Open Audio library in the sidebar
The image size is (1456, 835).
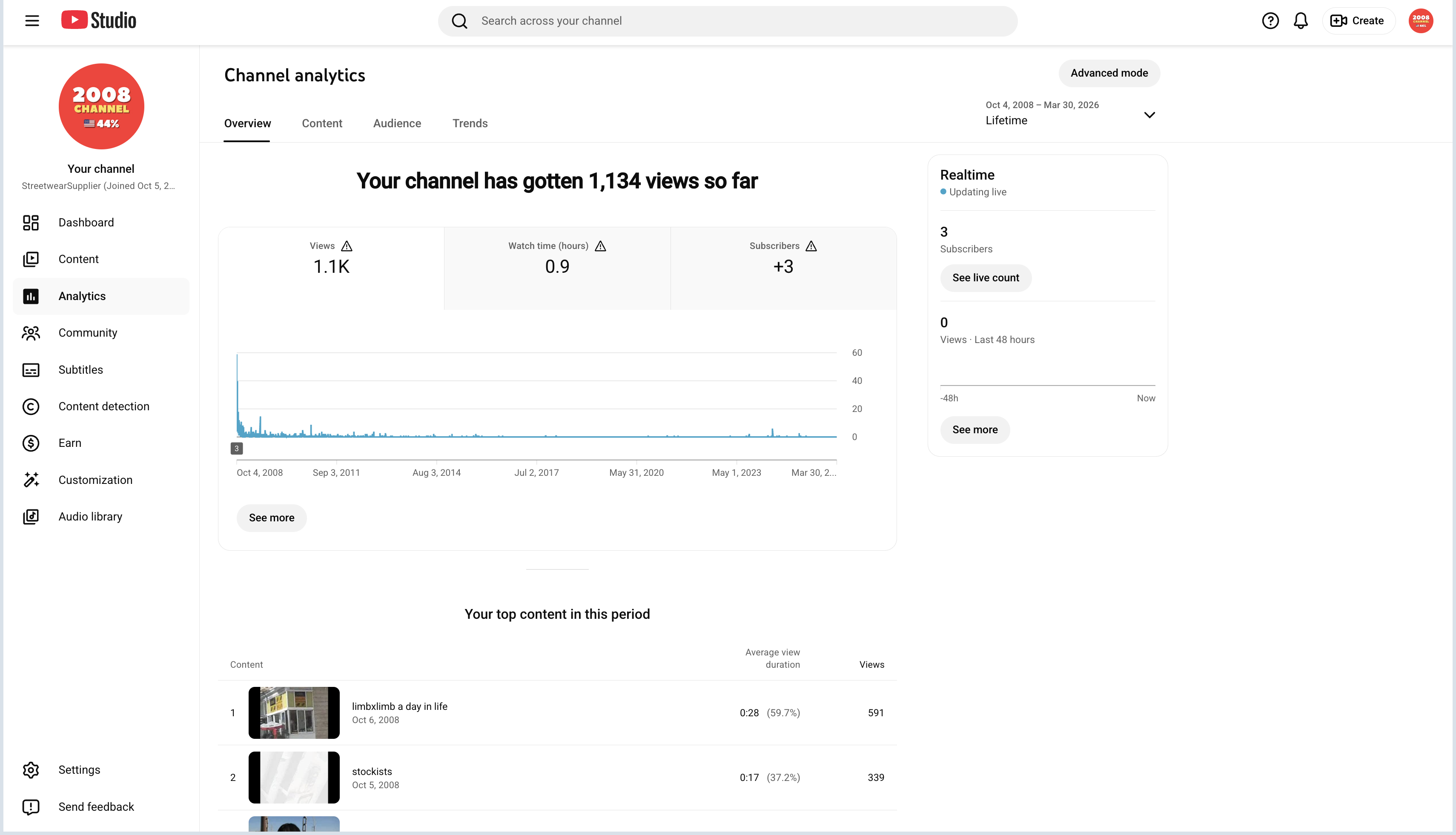[x=101, y=517]
